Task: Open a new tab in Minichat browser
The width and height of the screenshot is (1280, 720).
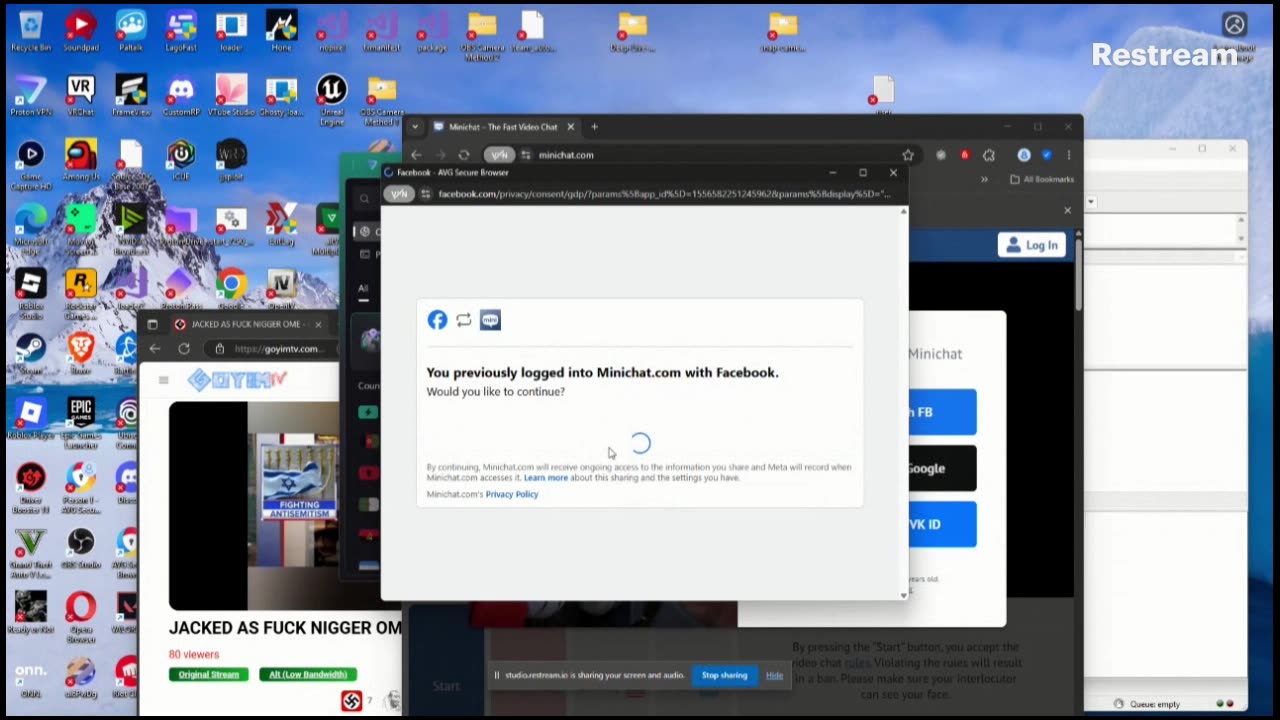Action: coord(594,127)
